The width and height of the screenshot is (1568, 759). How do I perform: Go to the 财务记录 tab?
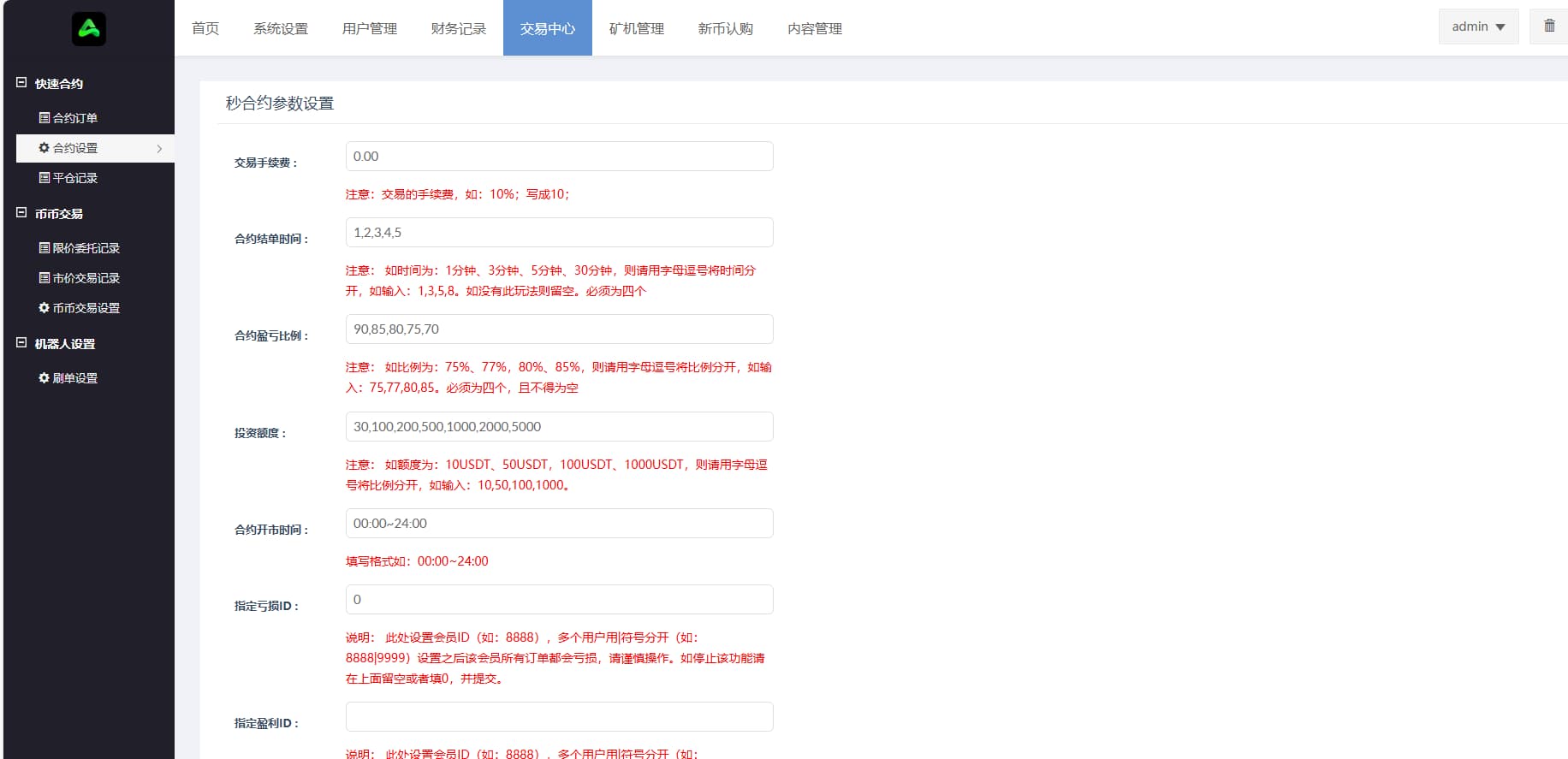click(459, 29)
